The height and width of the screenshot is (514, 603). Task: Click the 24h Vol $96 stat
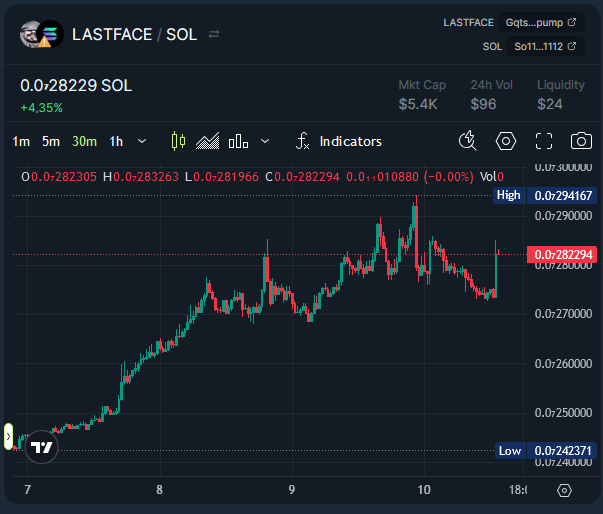click(x=491, y=95)
